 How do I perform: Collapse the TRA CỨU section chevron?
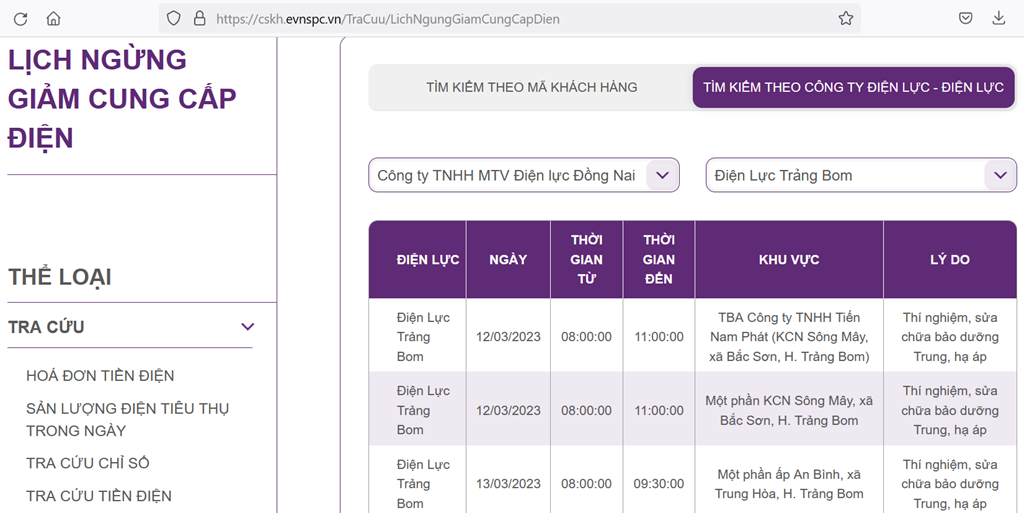(x=248, y=326)
